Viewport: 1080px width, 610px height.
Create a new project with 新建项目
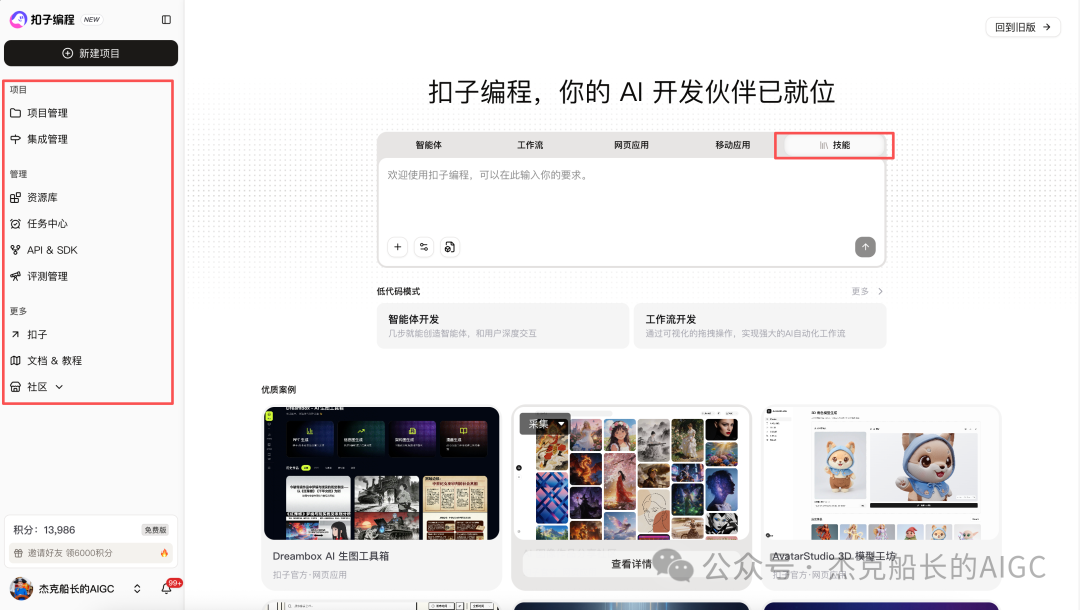[x=91, y=53]
